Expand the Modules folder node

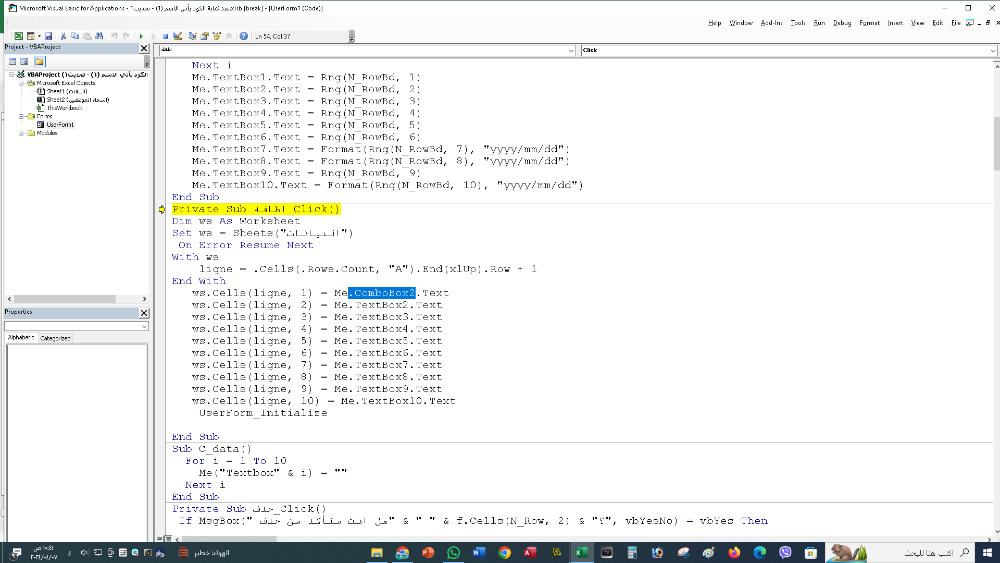(x=22, y=133)
